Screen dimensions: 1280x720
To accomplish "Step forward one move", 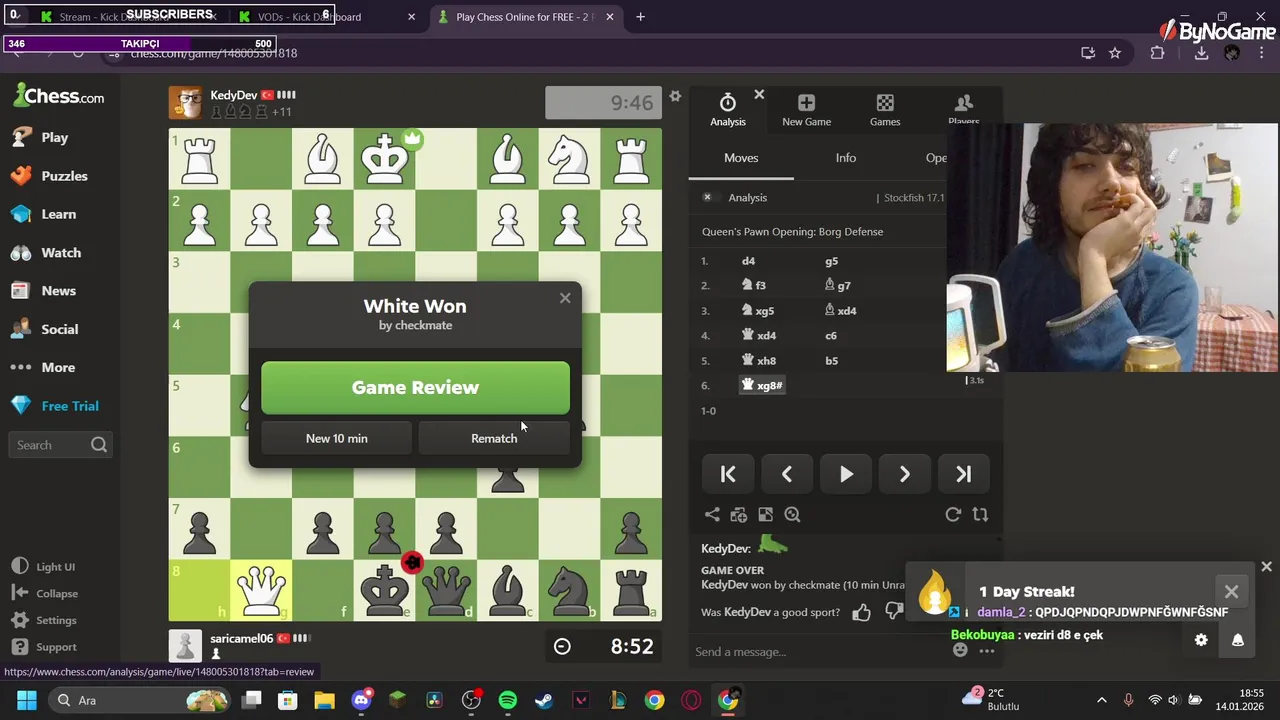I will (x=905, y=475).
